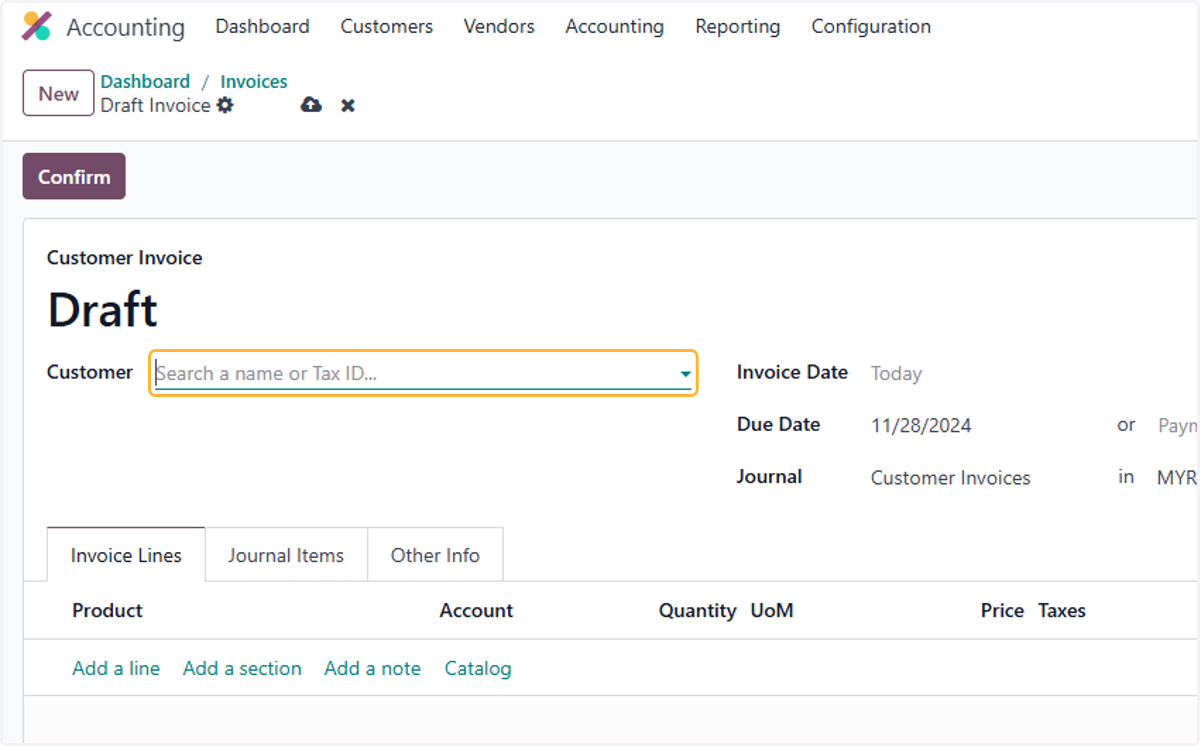Open the Vendors menu
Viewport: 1200px width, 746px height.
coord(499,27)
